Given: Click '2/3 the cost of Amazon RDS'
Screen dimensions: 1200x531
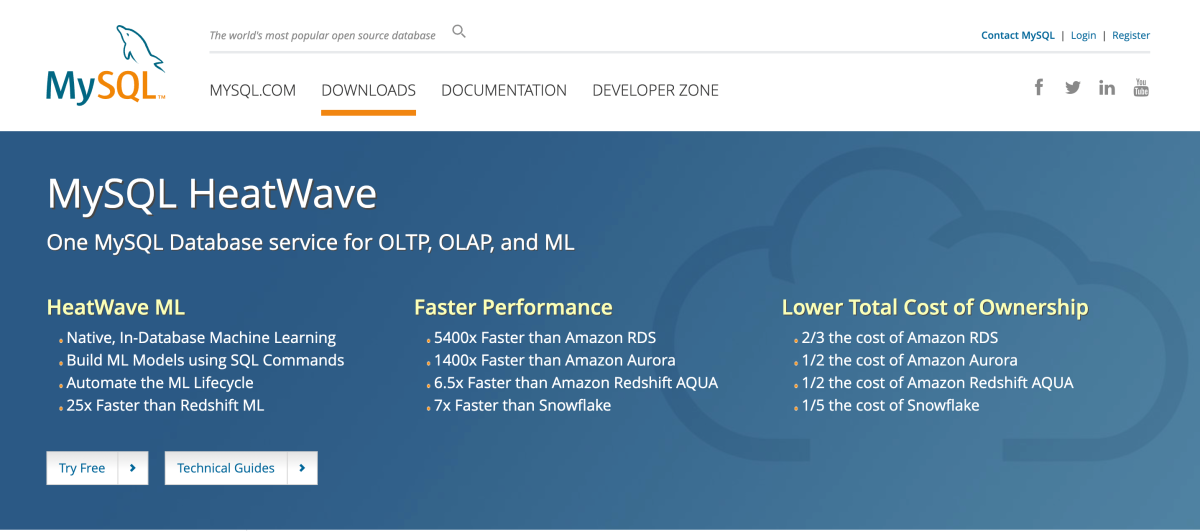Looking at the screenshot, I should (x=900, y=338).
